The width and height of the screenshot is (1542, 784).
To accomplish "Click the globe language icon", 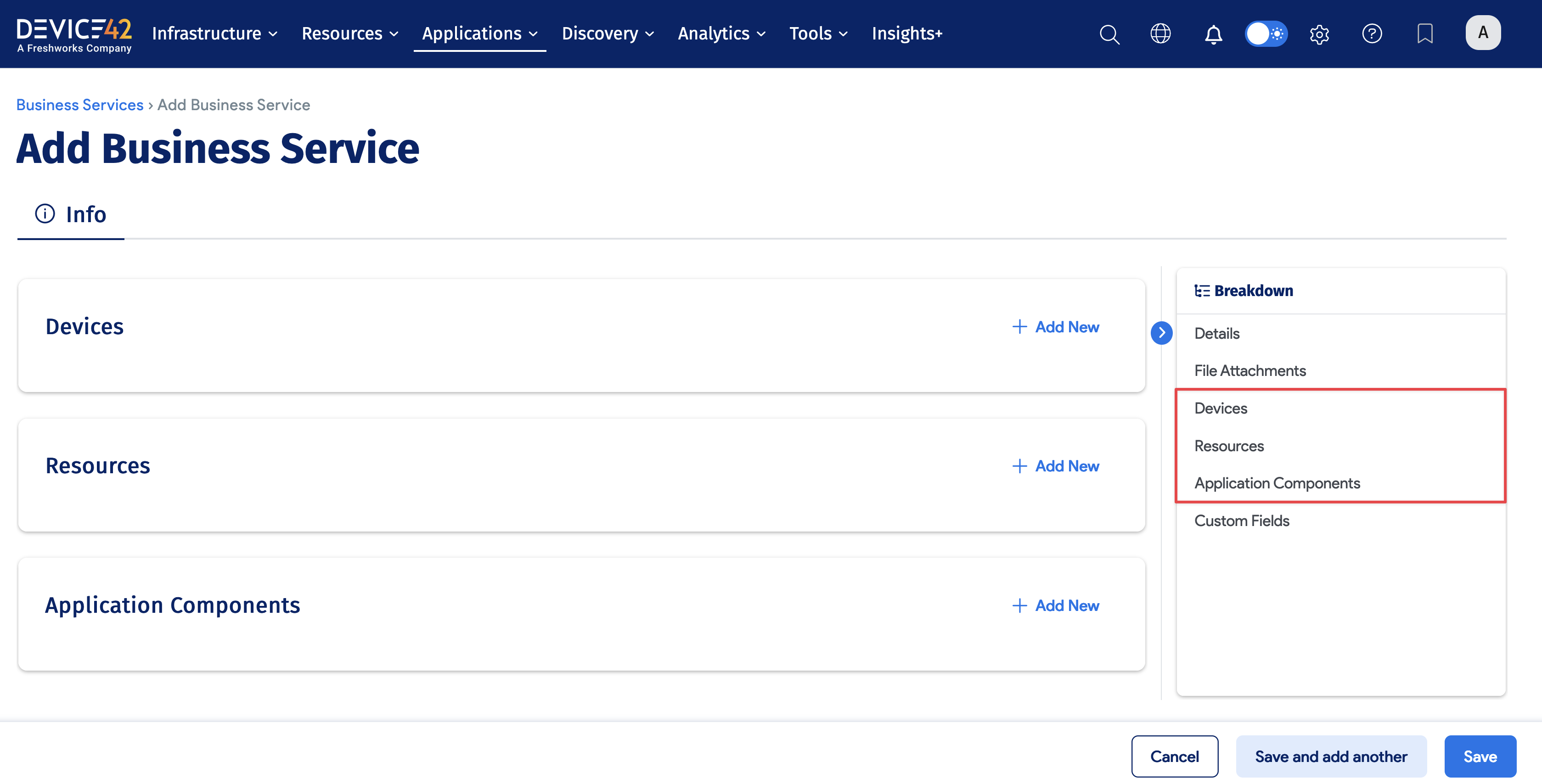I will pos(1161,34).
